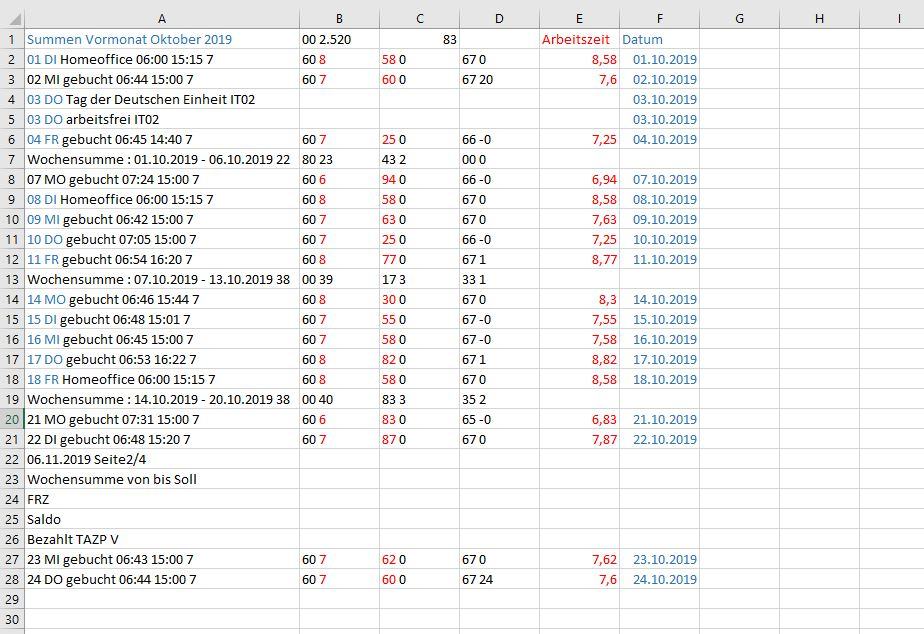The image size is (924, 634).
Task: Select column B header
Action: 339,19
